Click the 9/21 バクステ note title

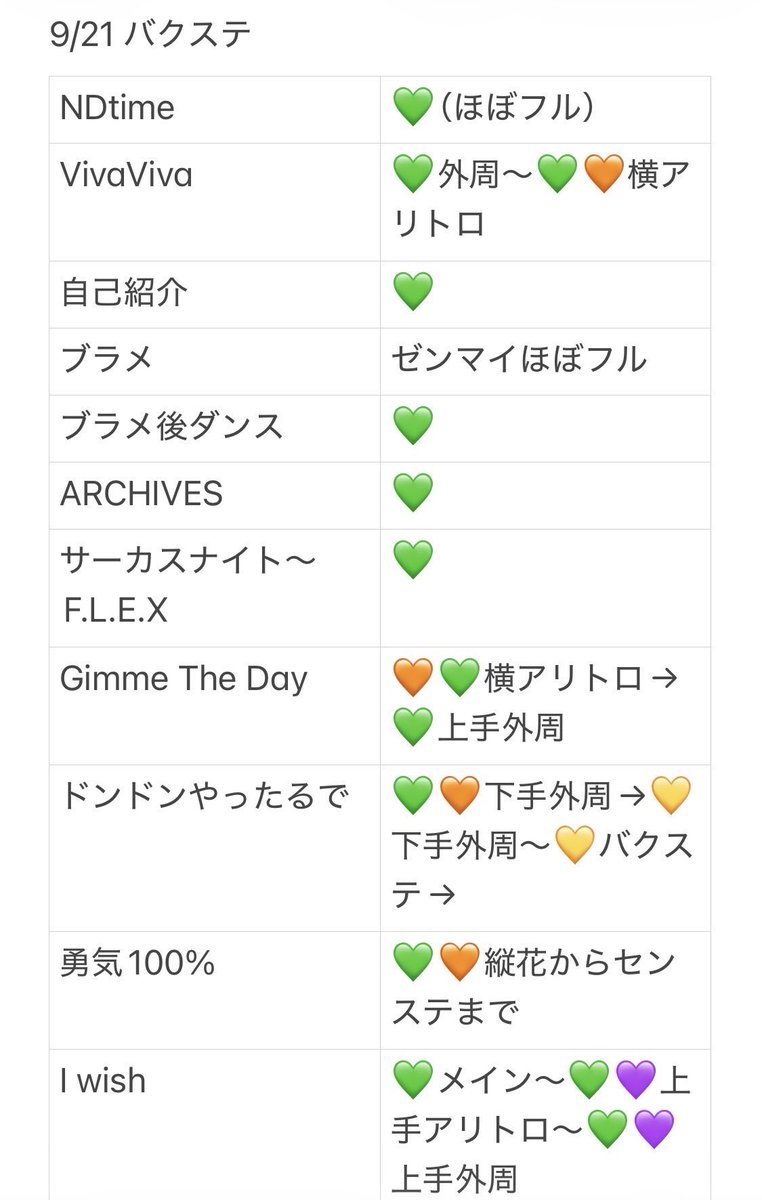point(151,36)
